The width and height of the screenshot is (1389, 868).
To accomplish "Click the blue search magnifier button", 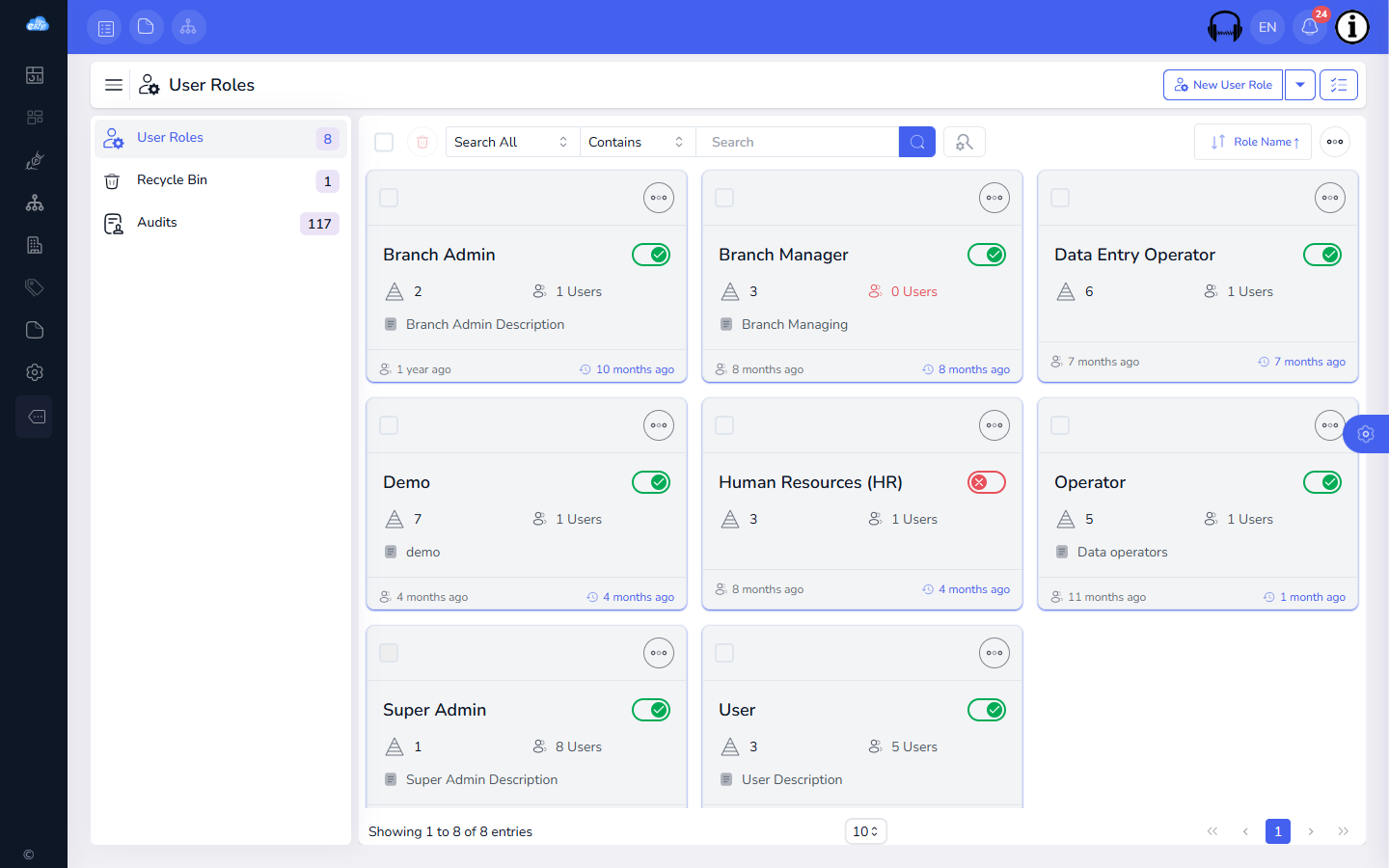I will click(917, 142).
